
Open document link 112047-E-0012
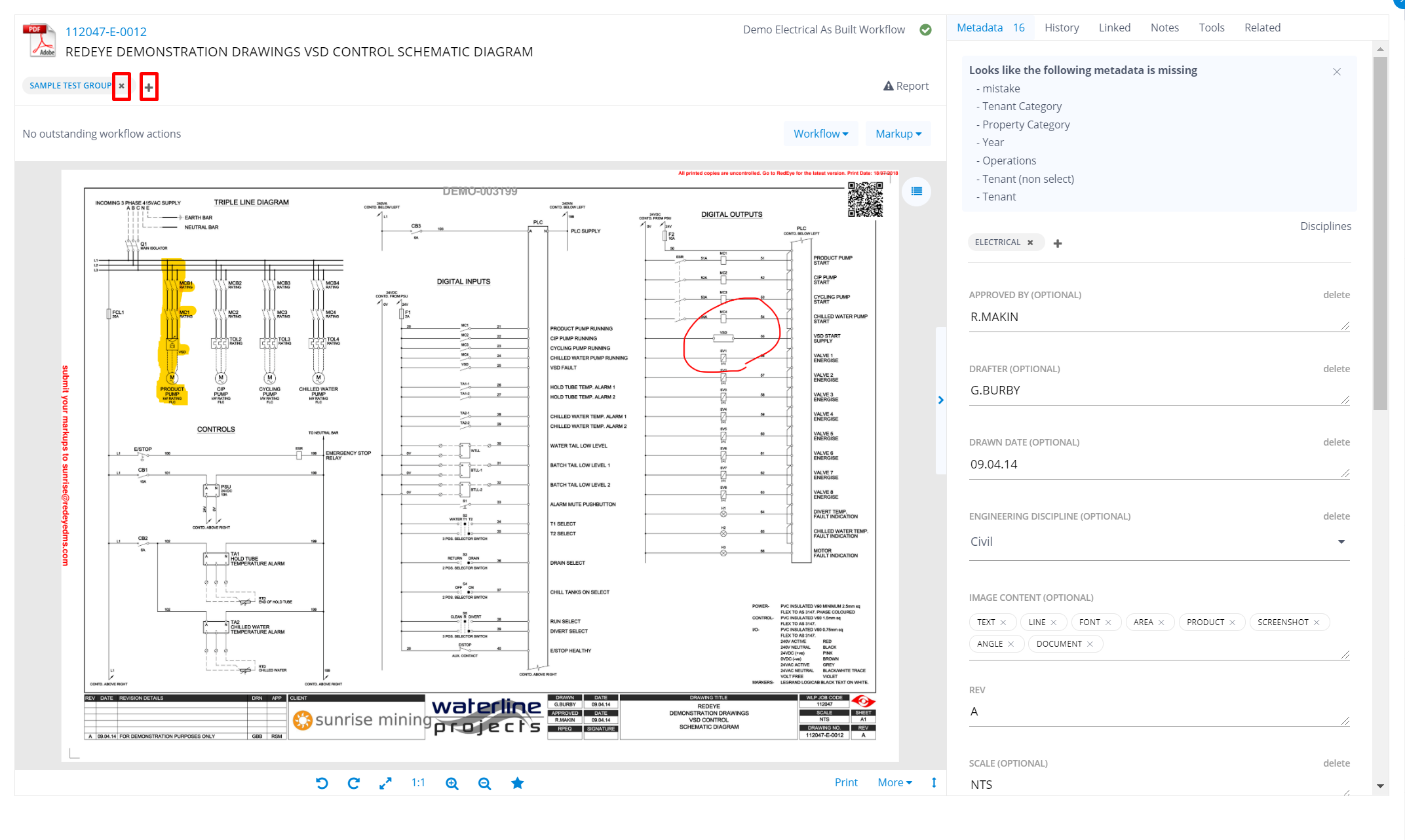point(106,31)
